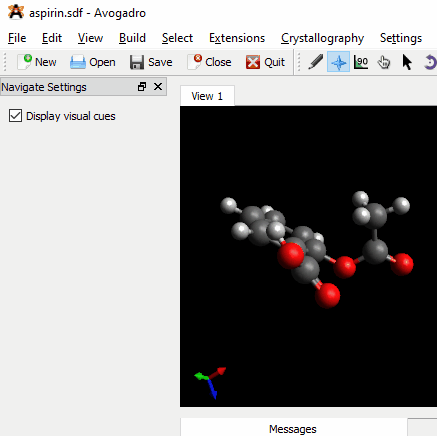Click the New document icon
The height and width of the screenshot is (436, 437).
(25, 62)
